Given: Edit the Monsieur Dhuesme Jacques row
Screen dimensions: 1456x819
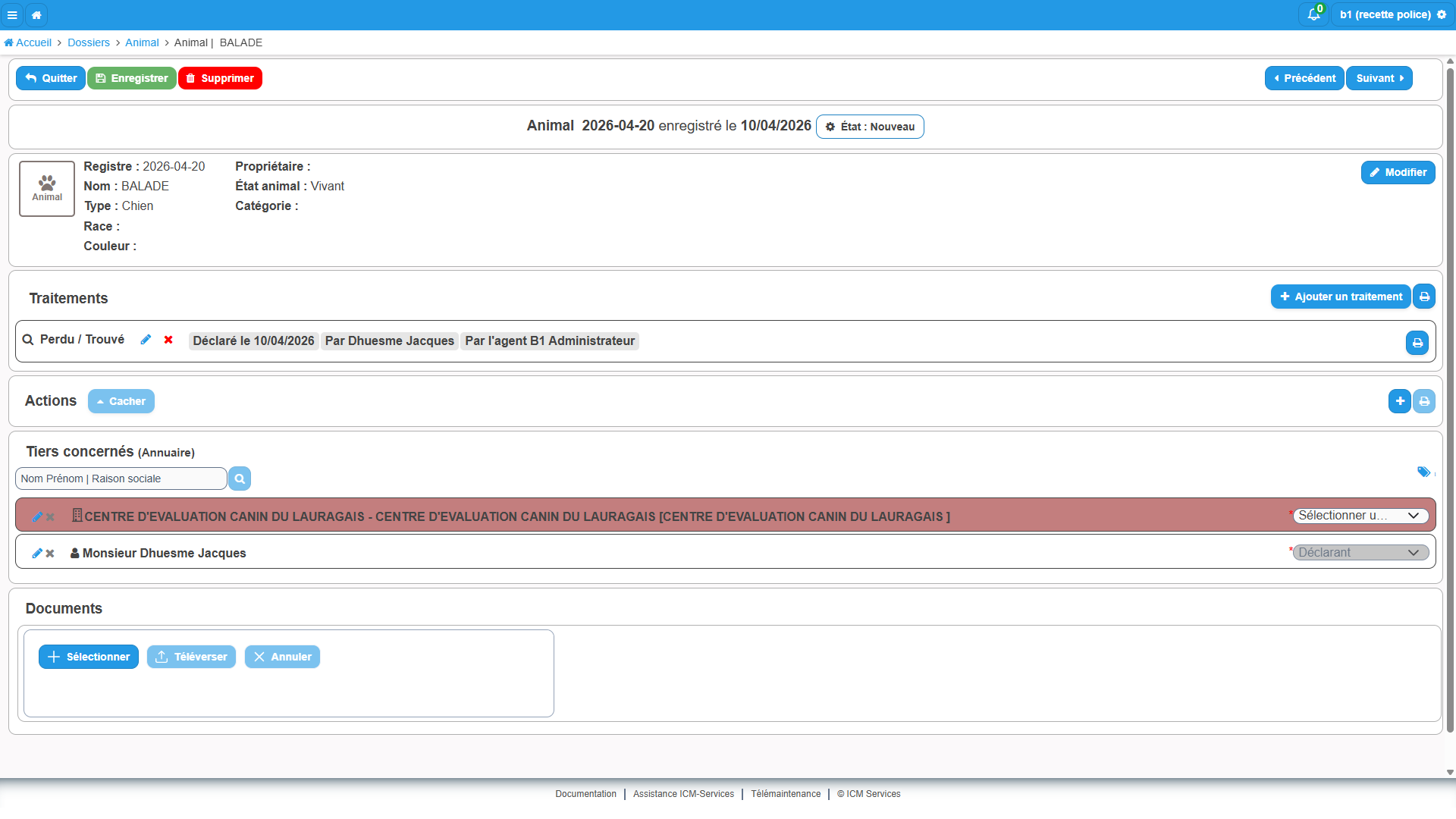Looking at the screenshot, I should [37, 553].
